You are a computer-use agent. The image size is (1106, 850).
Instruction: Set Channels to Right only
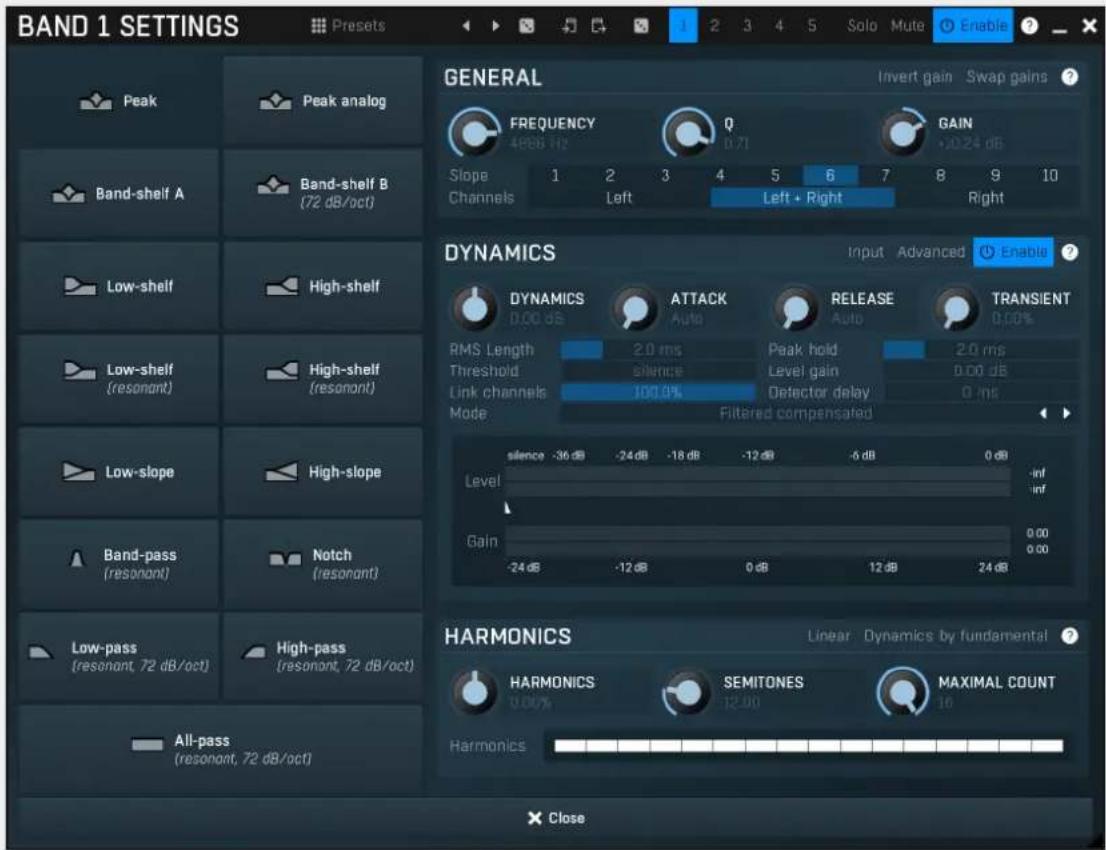tap(985, 198)
